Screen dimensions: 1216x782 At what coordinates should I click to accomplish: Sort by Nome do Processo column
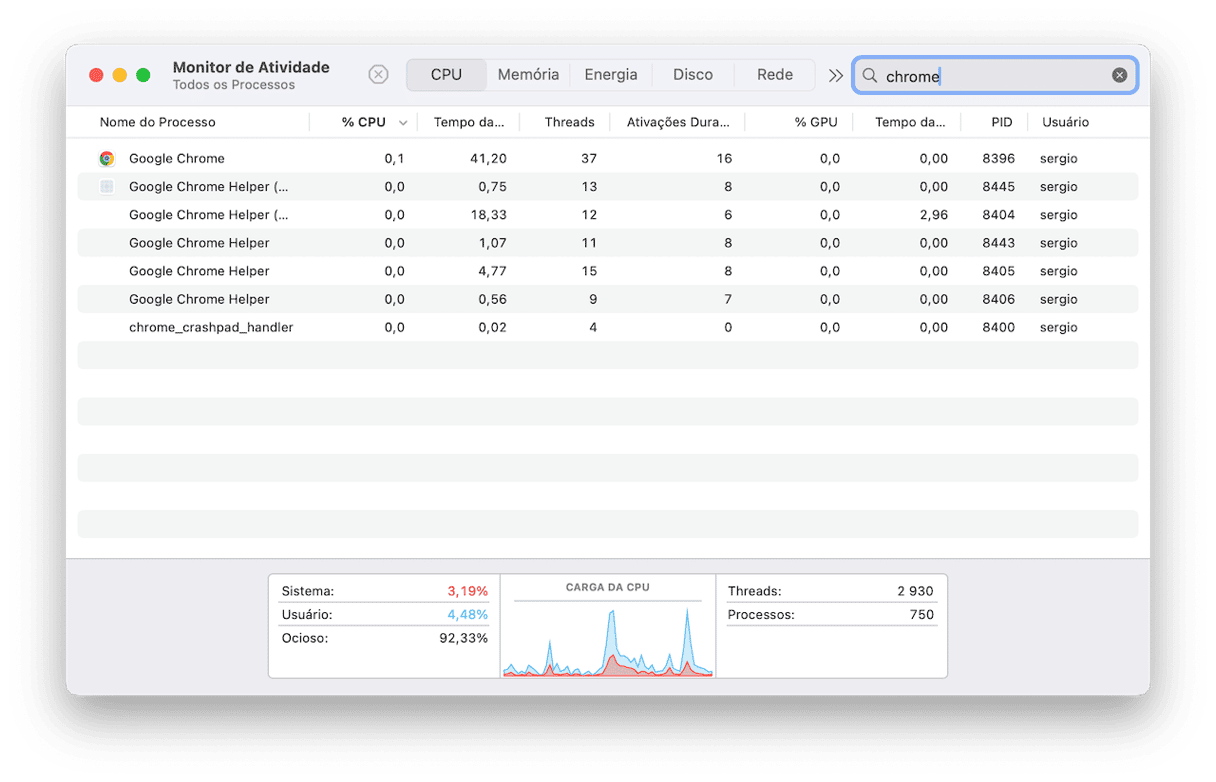point(158,122)
